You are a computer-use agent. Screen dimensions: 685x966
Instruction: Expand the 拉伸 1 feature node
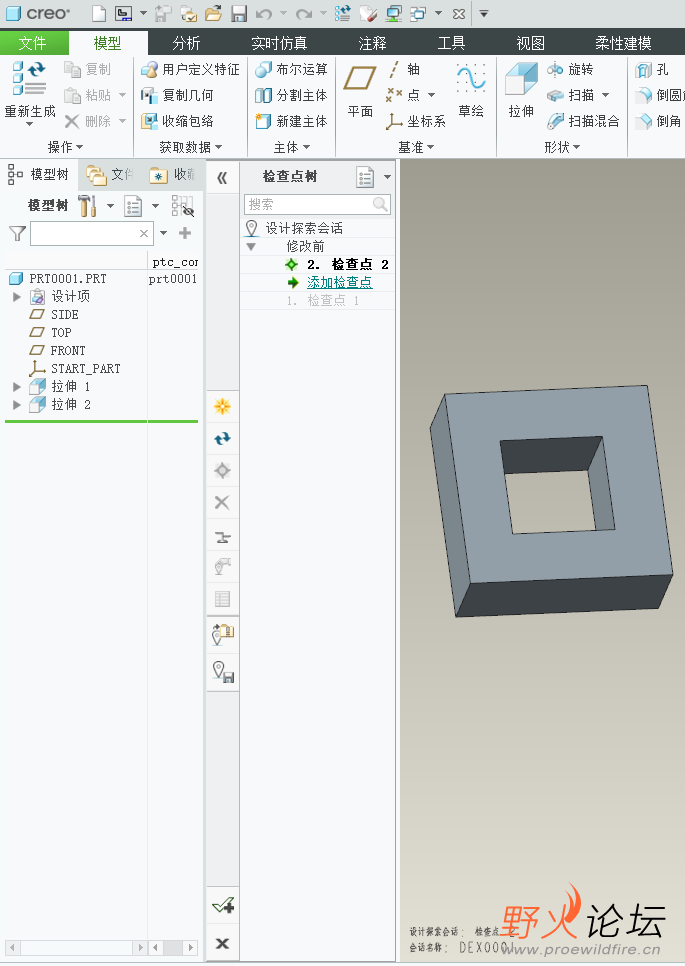click(x=17, y=386)
